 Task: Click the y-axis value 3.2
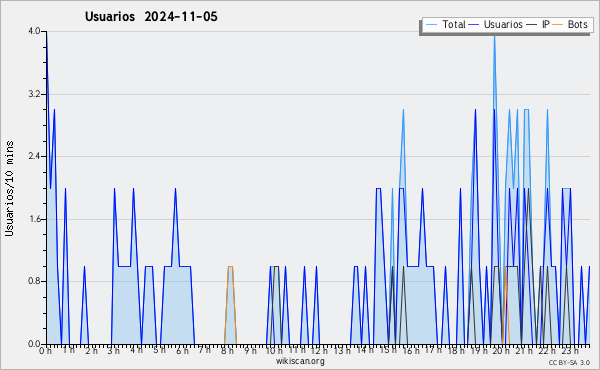(x=34, y=94)
